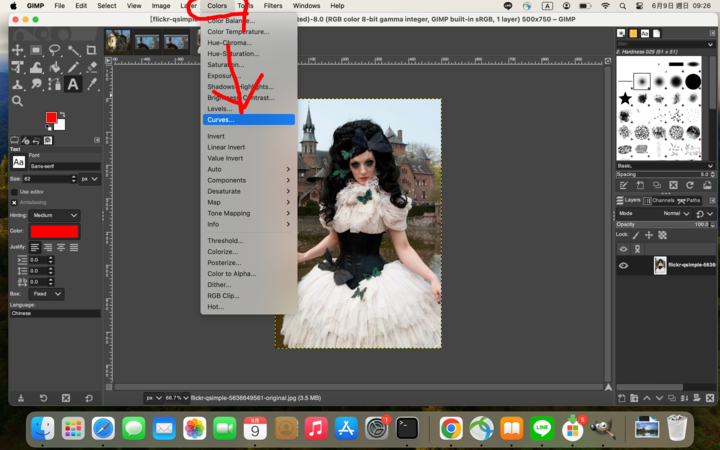
Task: Expand the layer Mode dropdown showing Normal
Action: coord(678,213)
